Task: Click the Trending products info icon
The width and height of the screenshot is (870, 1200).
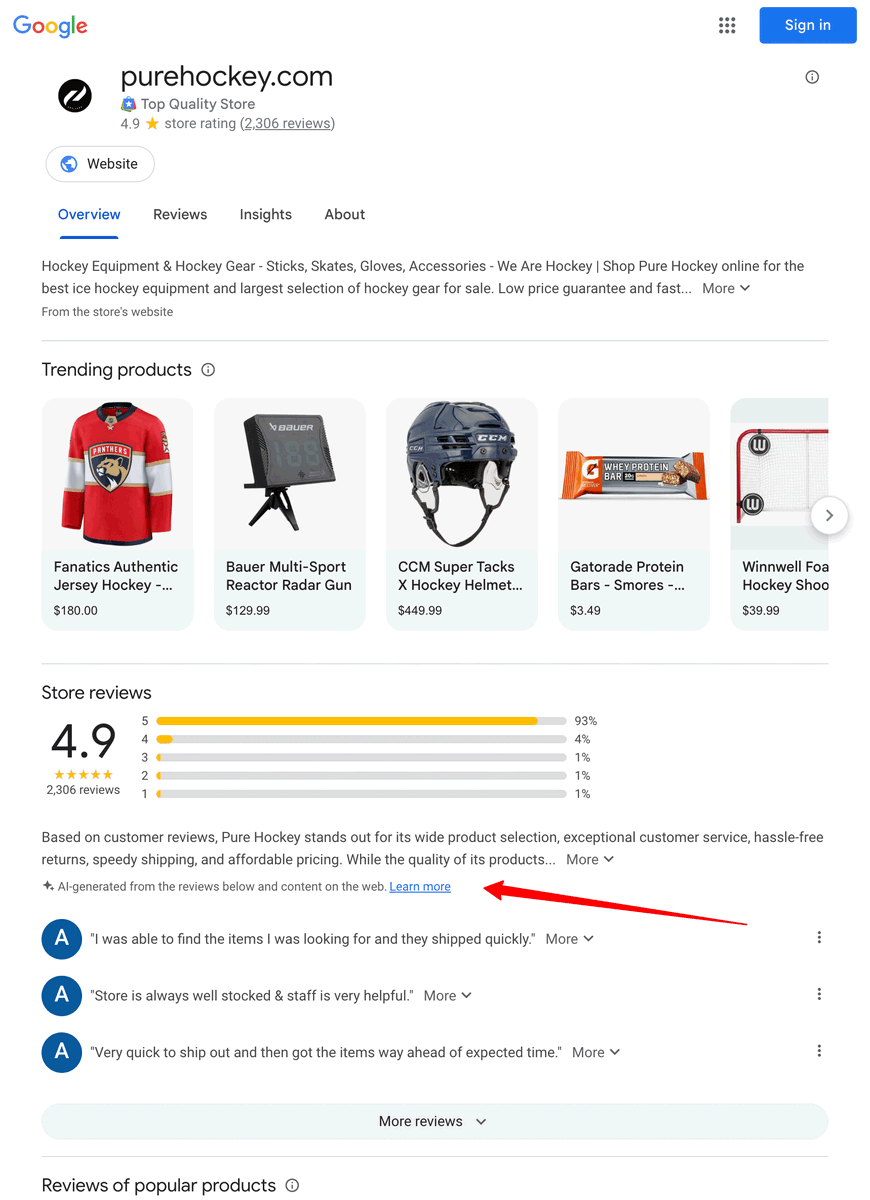Action: 208,370
